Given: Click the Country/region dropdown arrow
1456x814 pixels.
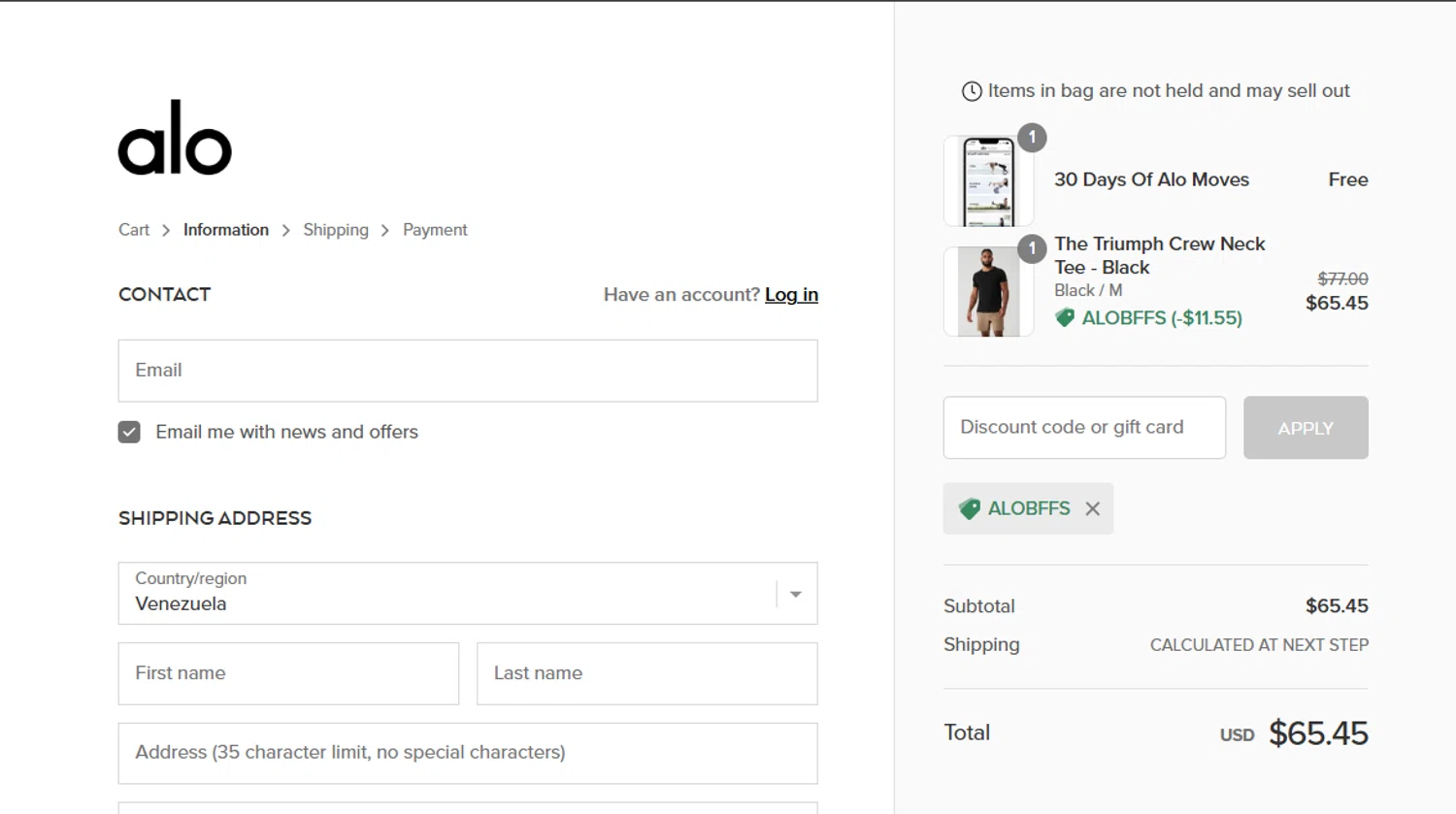Looking at the screenshot, I should tap(796, 594).
